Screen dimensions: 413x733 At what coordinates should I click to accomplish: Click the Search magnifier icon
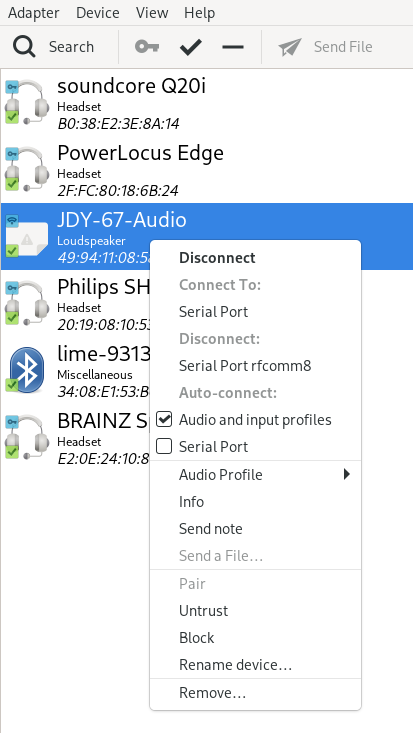24,47
